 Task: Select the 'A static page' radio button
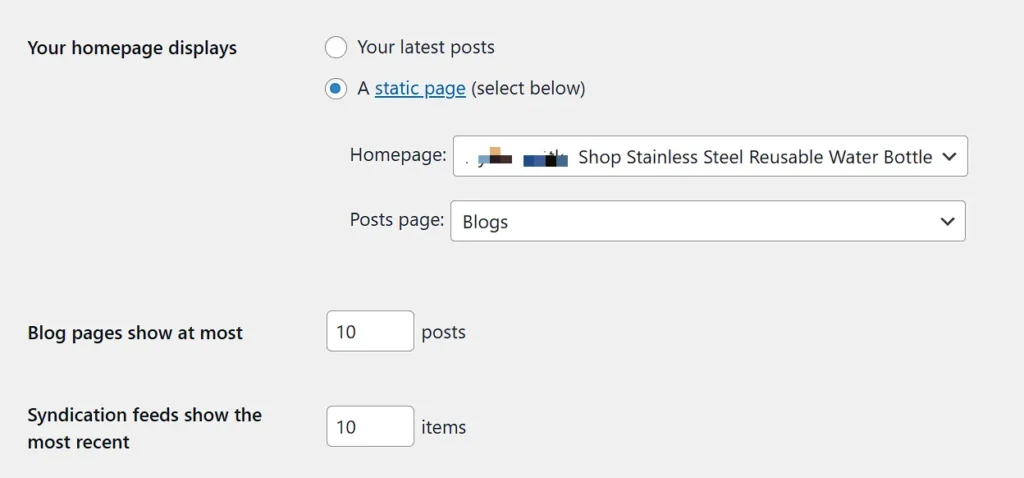click(x=336, y=88)
